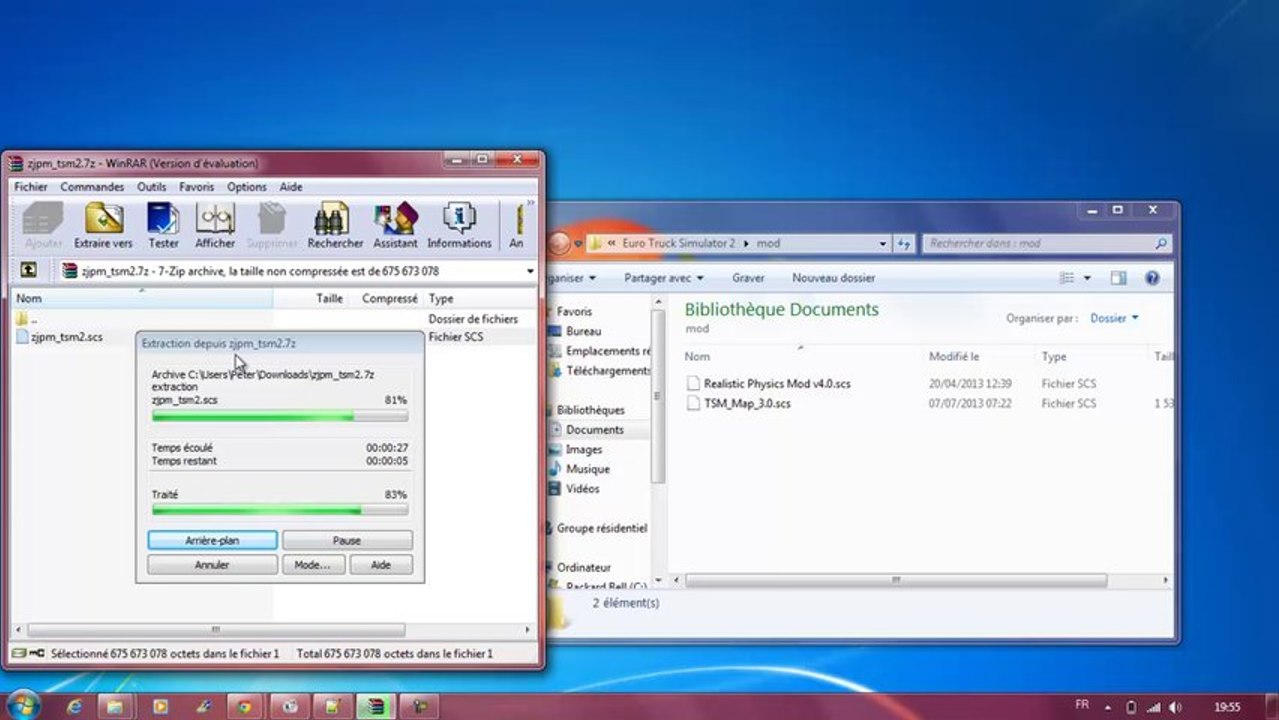
Task: Open Explorer help question mark icon
Action: [x=1152, y=278]
